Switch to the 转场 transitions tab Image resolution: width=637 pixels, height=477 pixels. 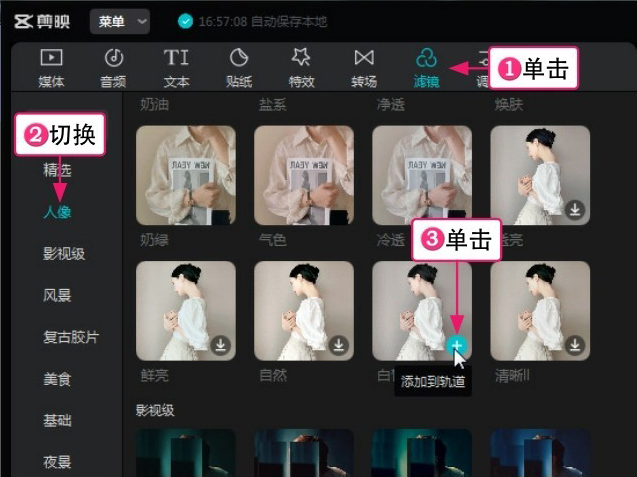364,68
